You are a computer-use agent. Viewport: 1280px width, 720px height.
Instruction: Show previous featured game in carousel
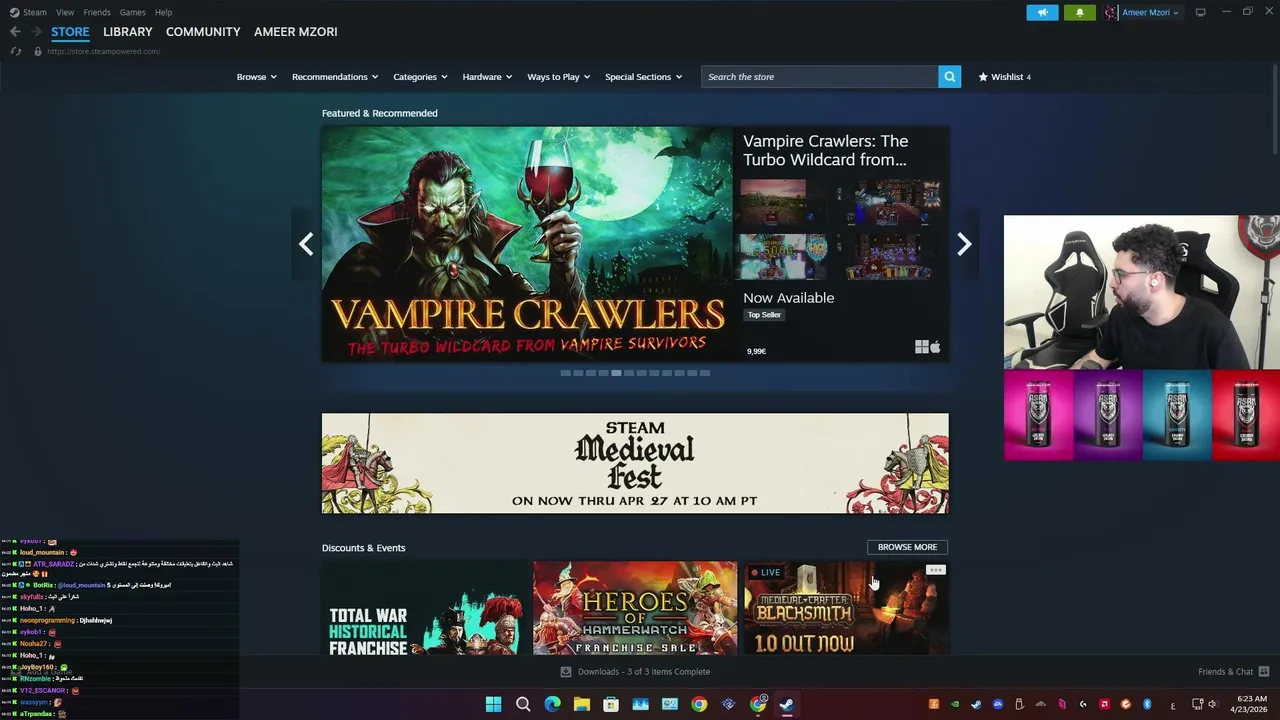306,244
